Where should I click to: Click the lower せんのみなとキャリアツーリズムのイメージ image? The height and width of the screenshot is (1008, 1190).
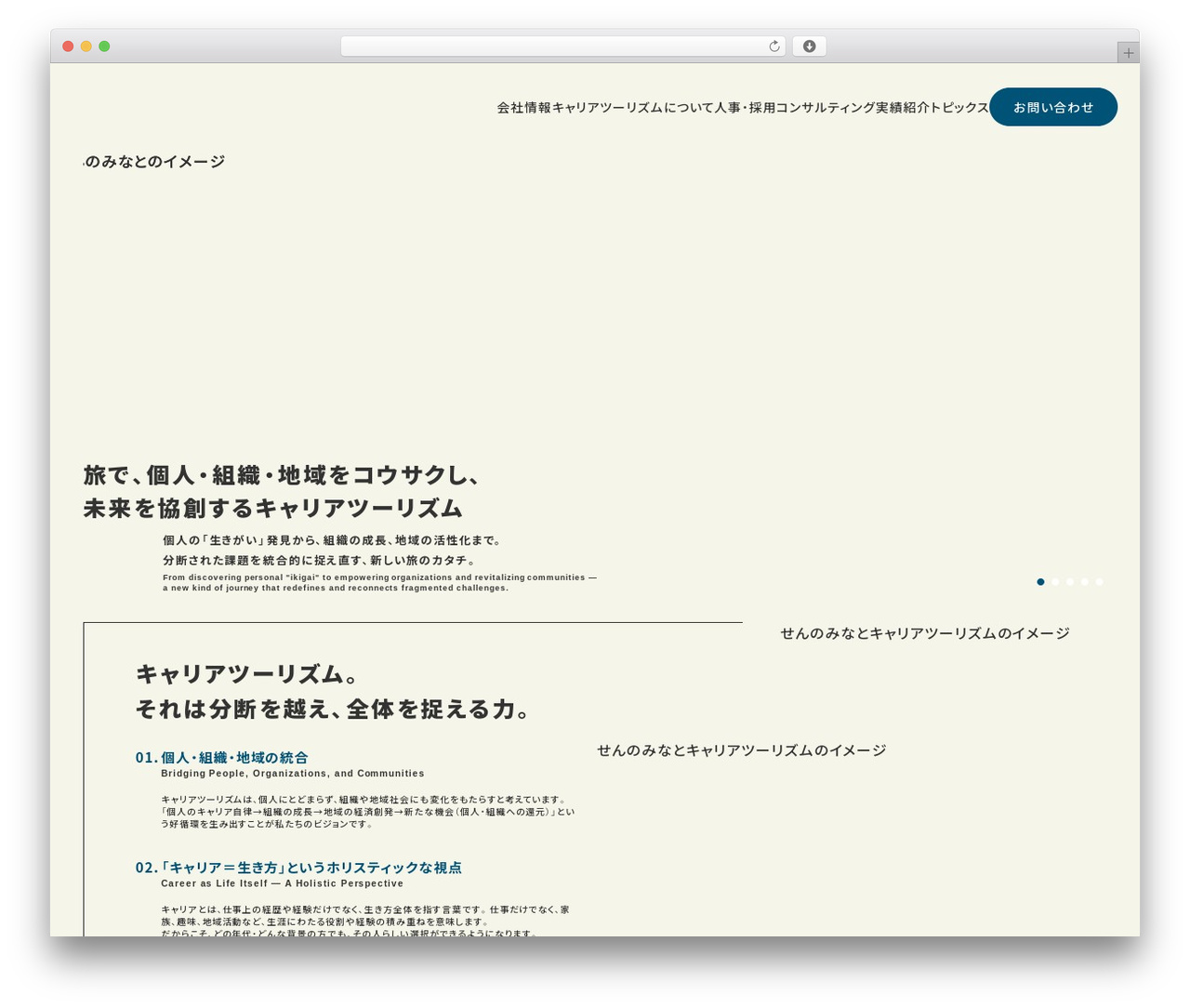[741, 750]
